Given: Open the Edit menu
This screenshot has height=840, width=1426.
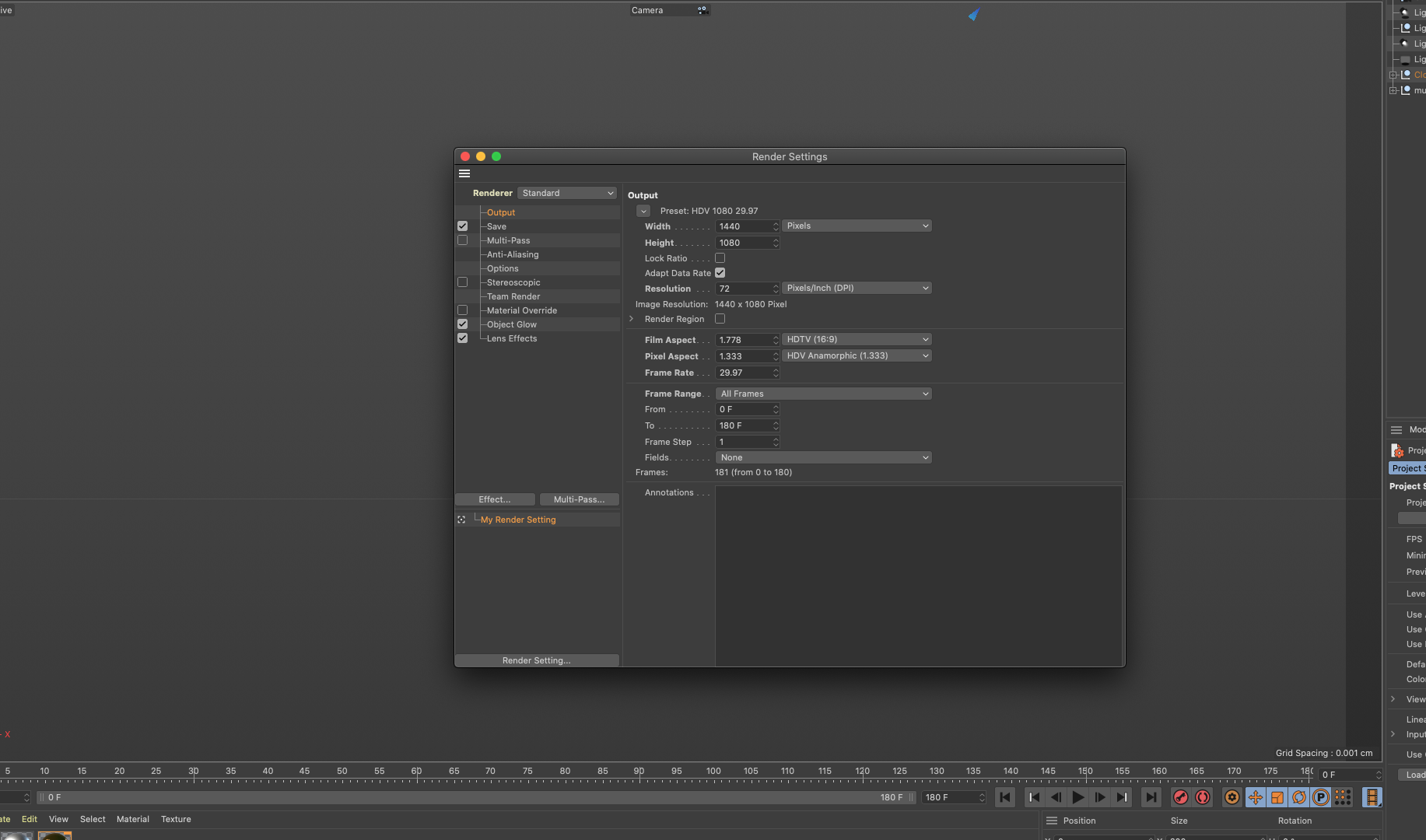Looking at the screenshot, I should click(29, 819).
